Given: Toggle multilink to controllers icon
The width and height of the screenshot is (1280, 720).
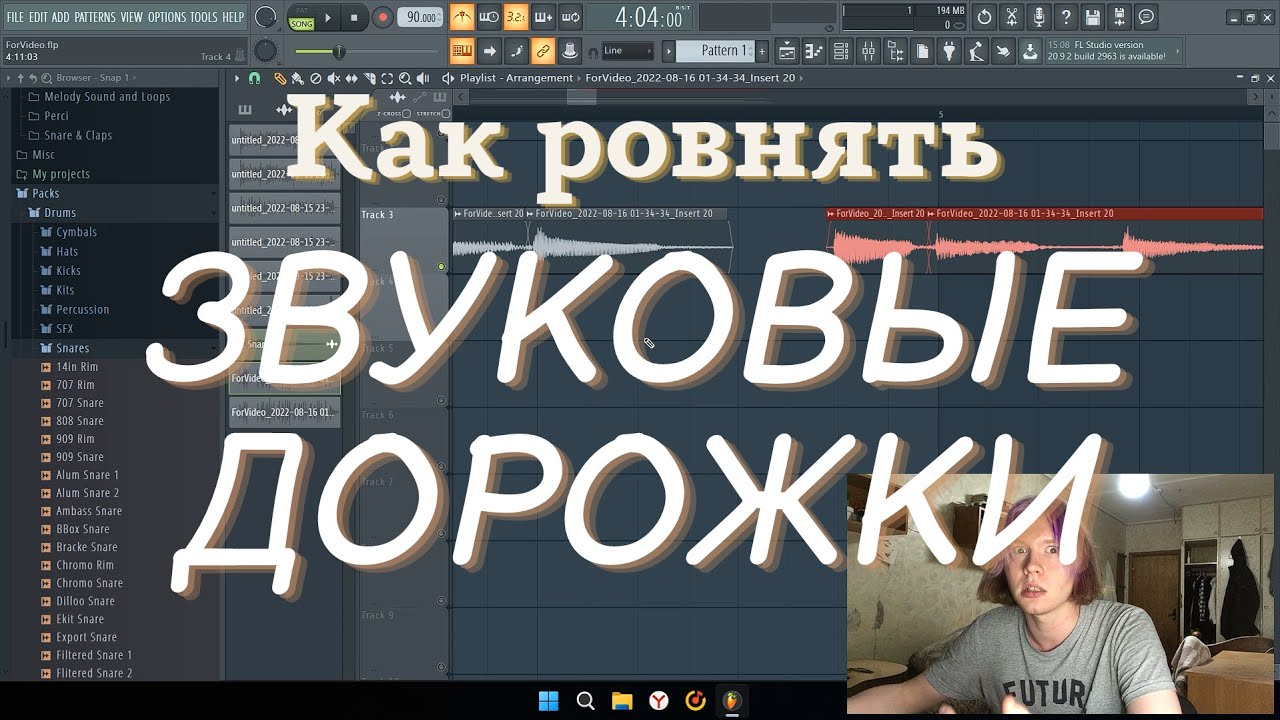Looking at the screenshot, I should 543,50.
